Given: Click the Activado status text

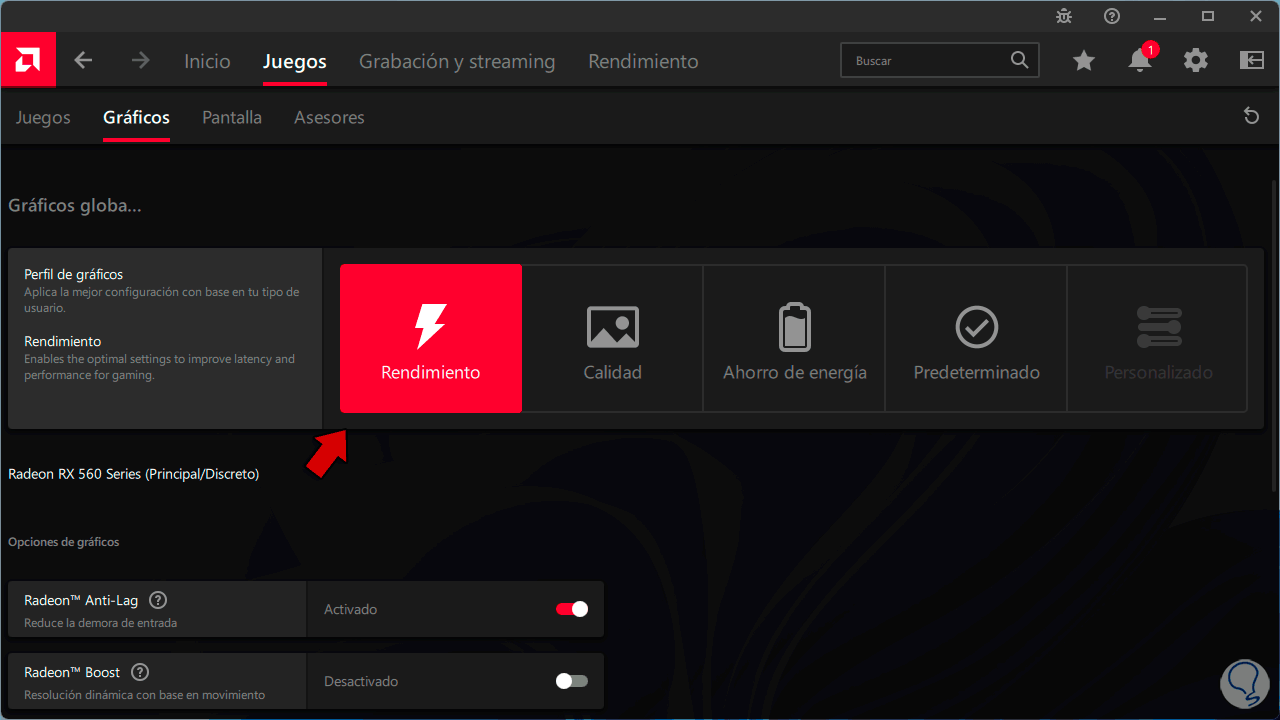Looking at the screenshot, I should pyautogui.click(x=351, y=609).
